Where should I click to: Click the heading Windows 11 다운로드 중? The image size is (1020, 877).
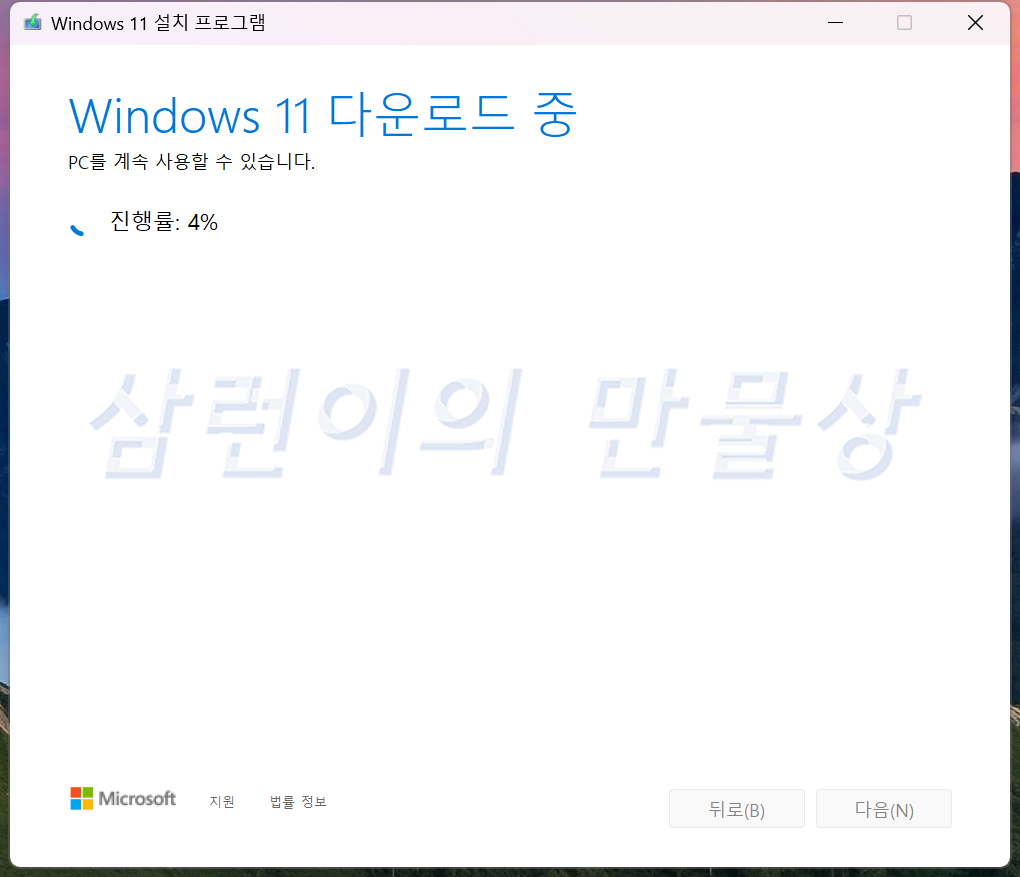pyautogui.click(x=323, y=115)
